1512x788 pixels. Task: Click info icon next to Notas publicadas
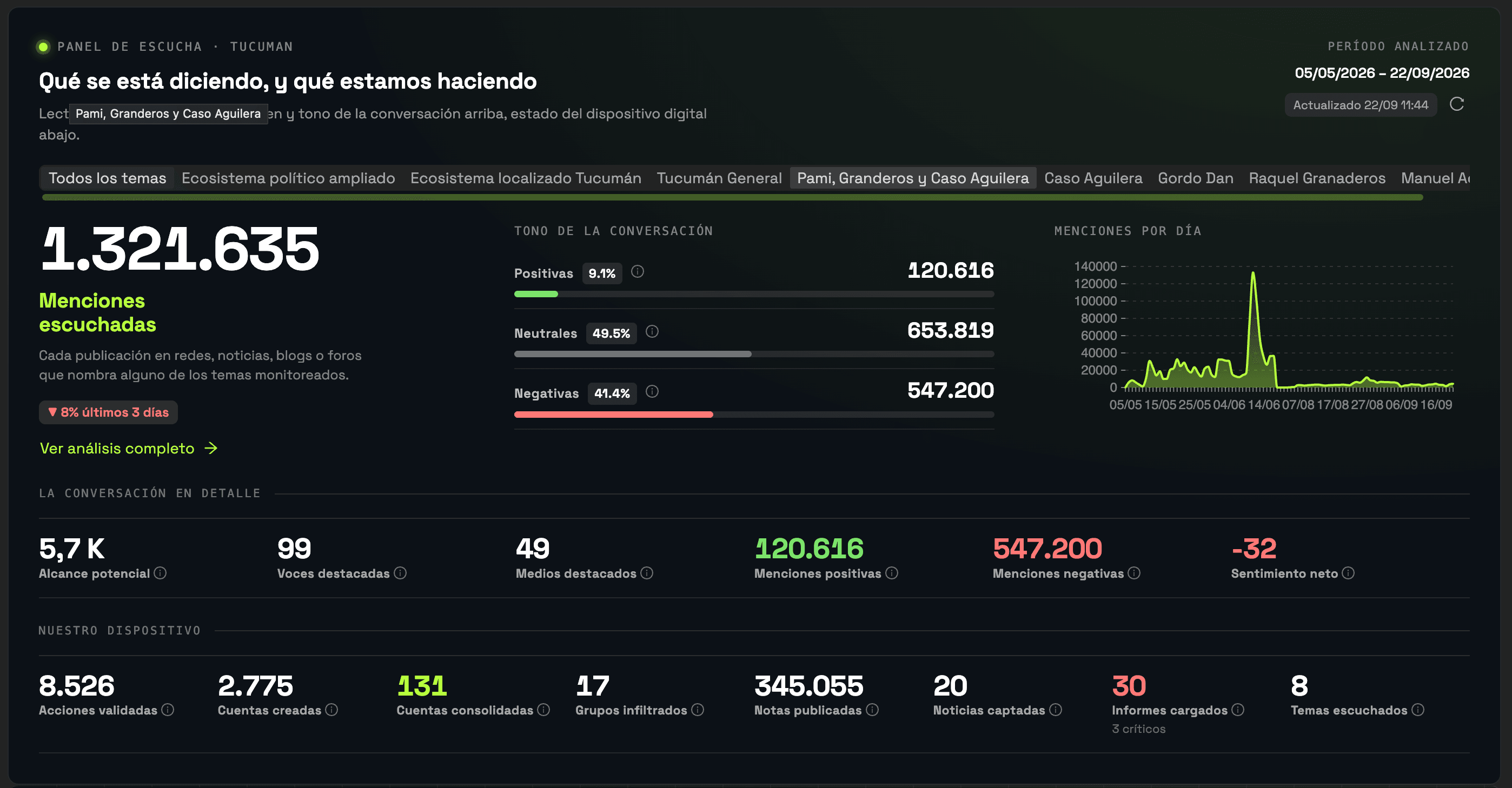point(872,710)
